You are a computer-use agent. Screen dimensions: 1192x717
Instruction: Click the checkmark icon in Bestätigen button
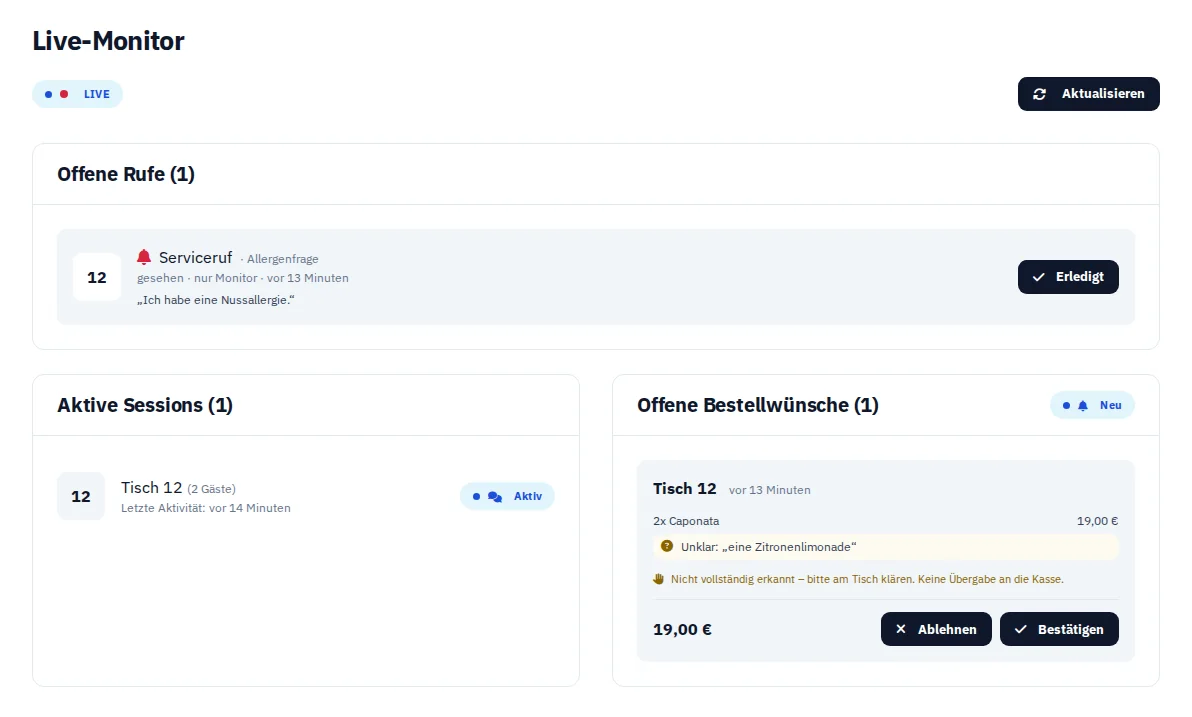coord(1021,629)
